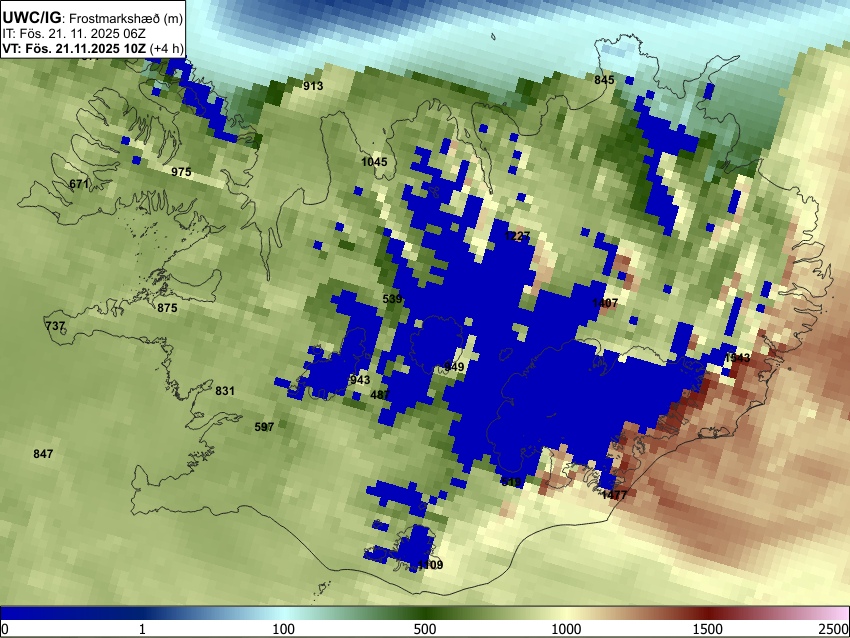Click the 1500 value on the color scale
Screen dimensions: 850x638
click(707, 629)
